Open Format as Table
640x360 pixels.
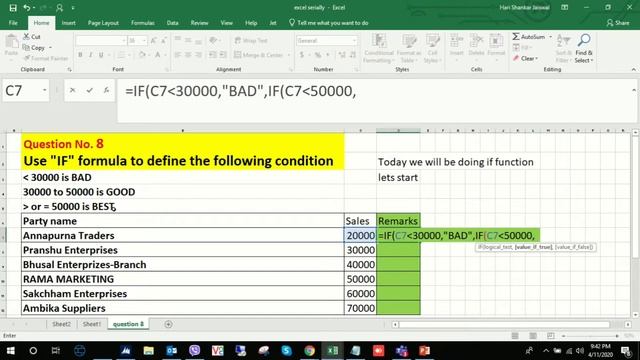(408, 48)
